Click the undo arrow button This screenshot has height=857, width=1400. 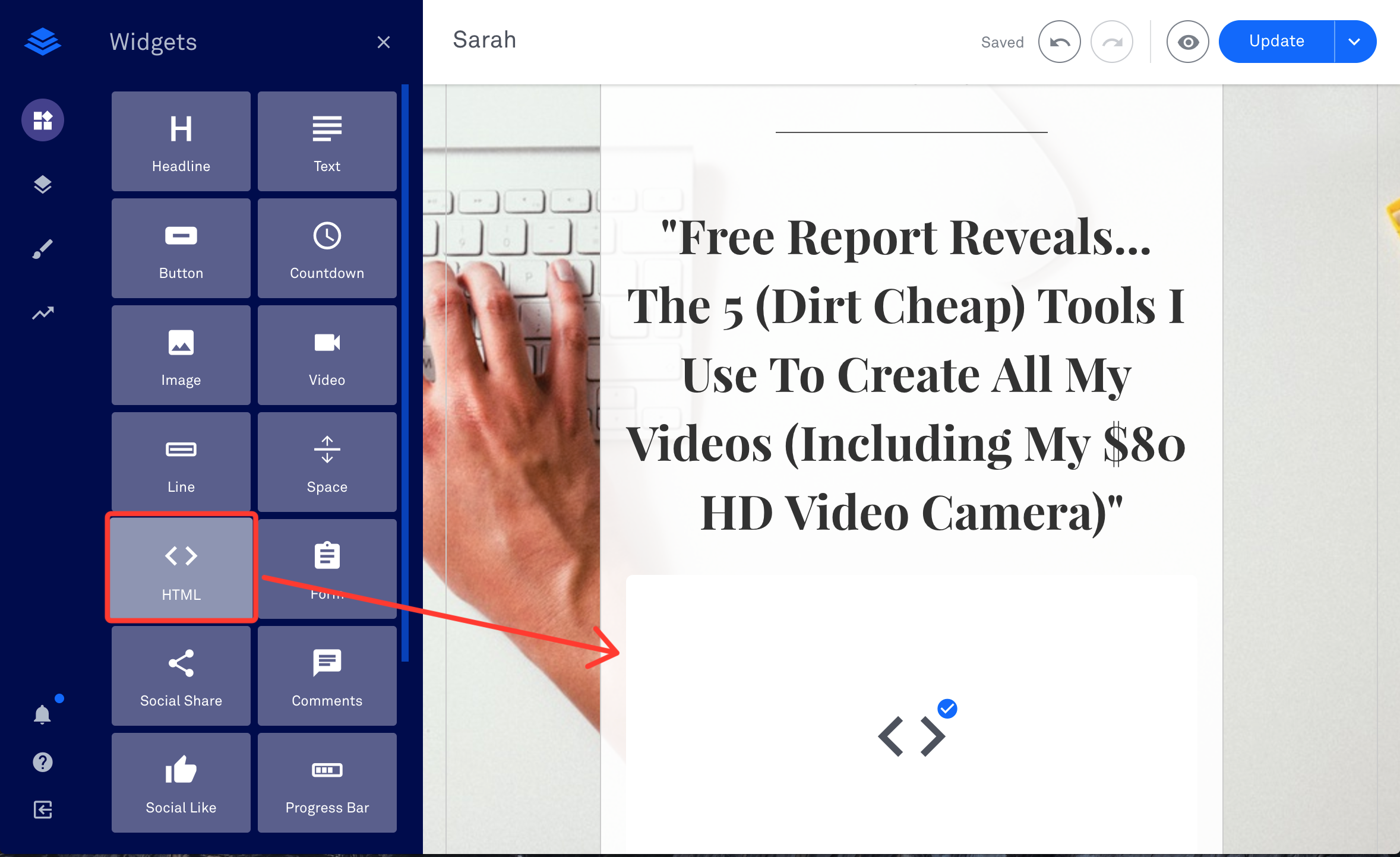coord(1060,42)
